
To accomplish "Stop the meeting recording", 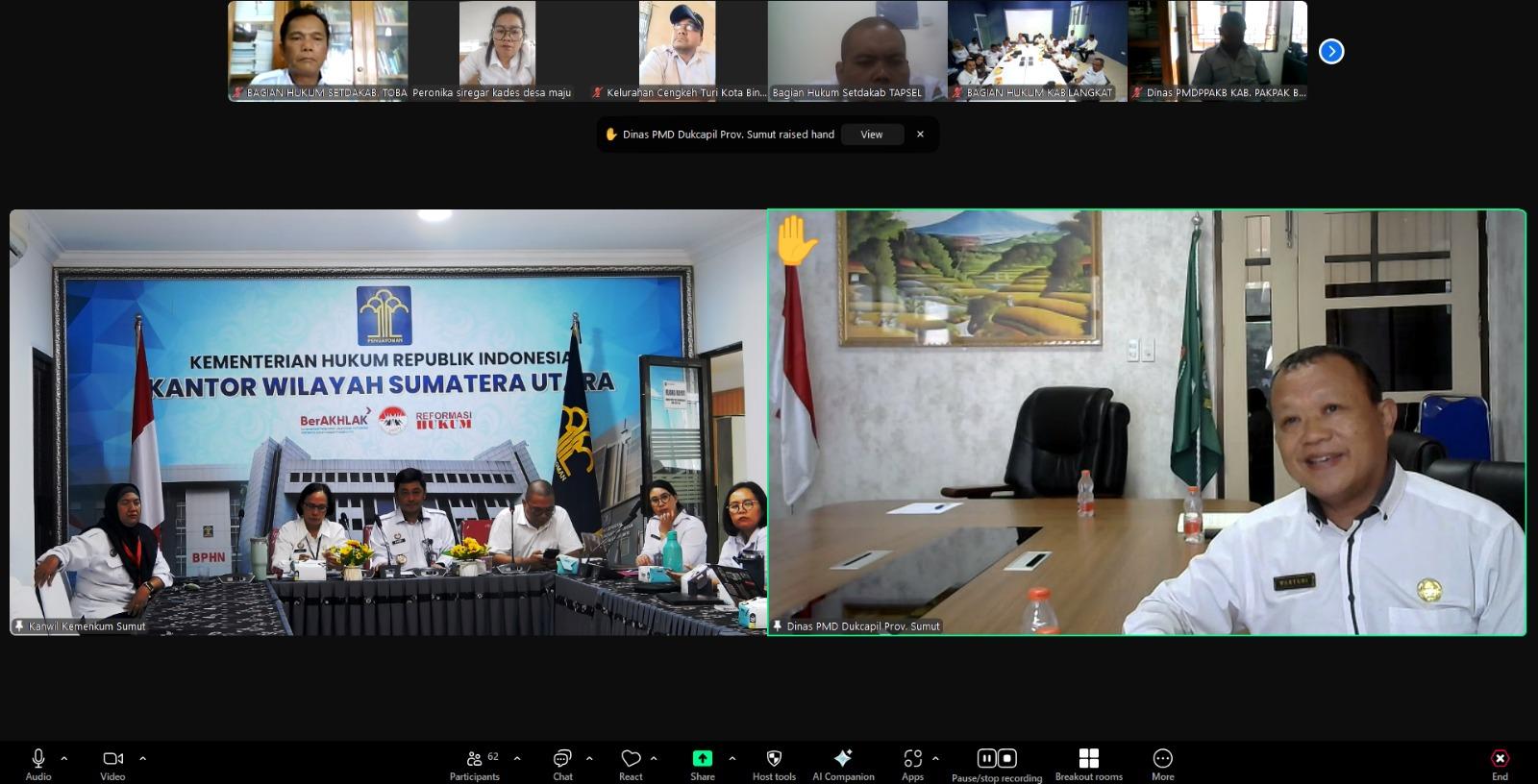I will (x=1007, y=758).
